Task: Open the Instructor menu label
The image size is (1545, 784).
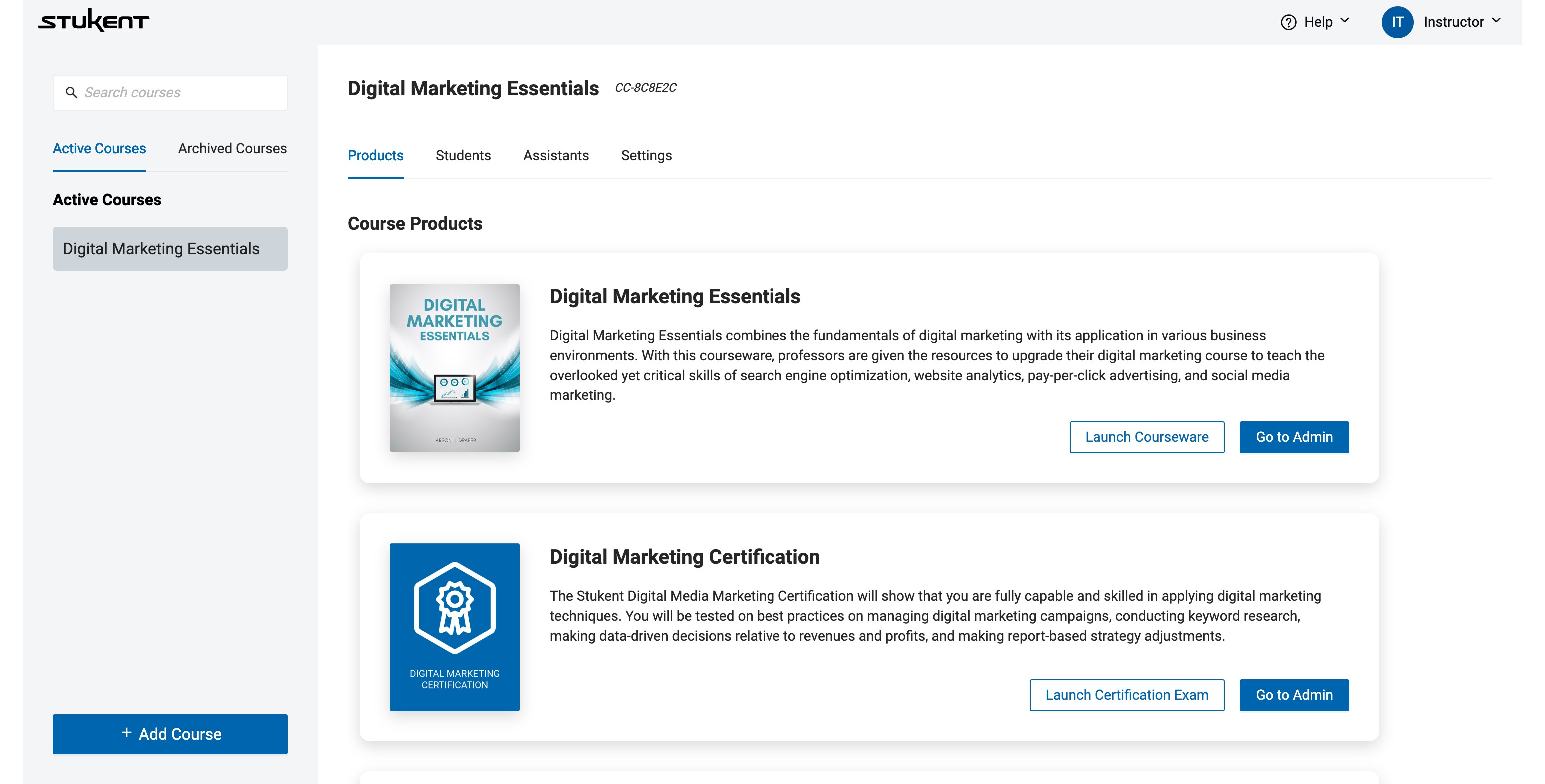Action: pyautogui.click(x=1453, y=23)
